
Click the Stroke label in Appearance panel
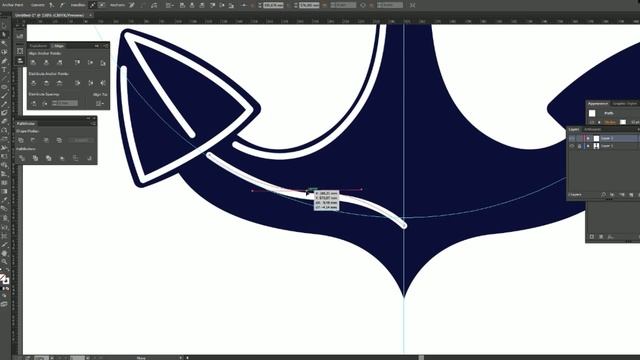click(610, 122)
